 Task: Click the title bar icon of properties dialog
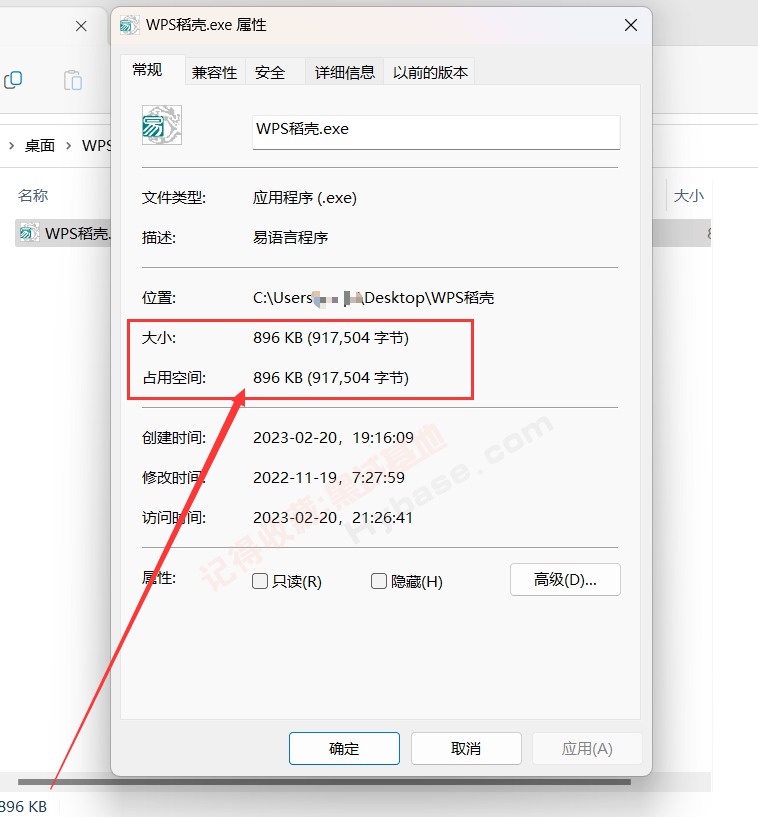click(129, 24)
